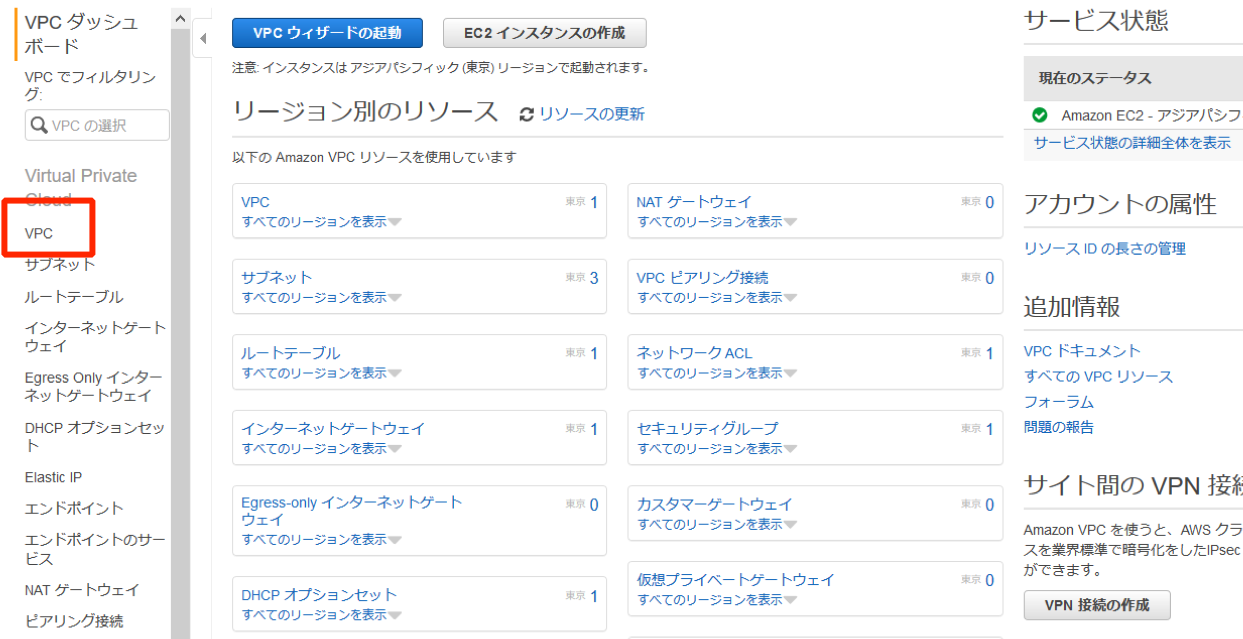Click the VPN connection creation button
The width and height of the screenshot is (1243, 639).
(x=1097, y=605)
